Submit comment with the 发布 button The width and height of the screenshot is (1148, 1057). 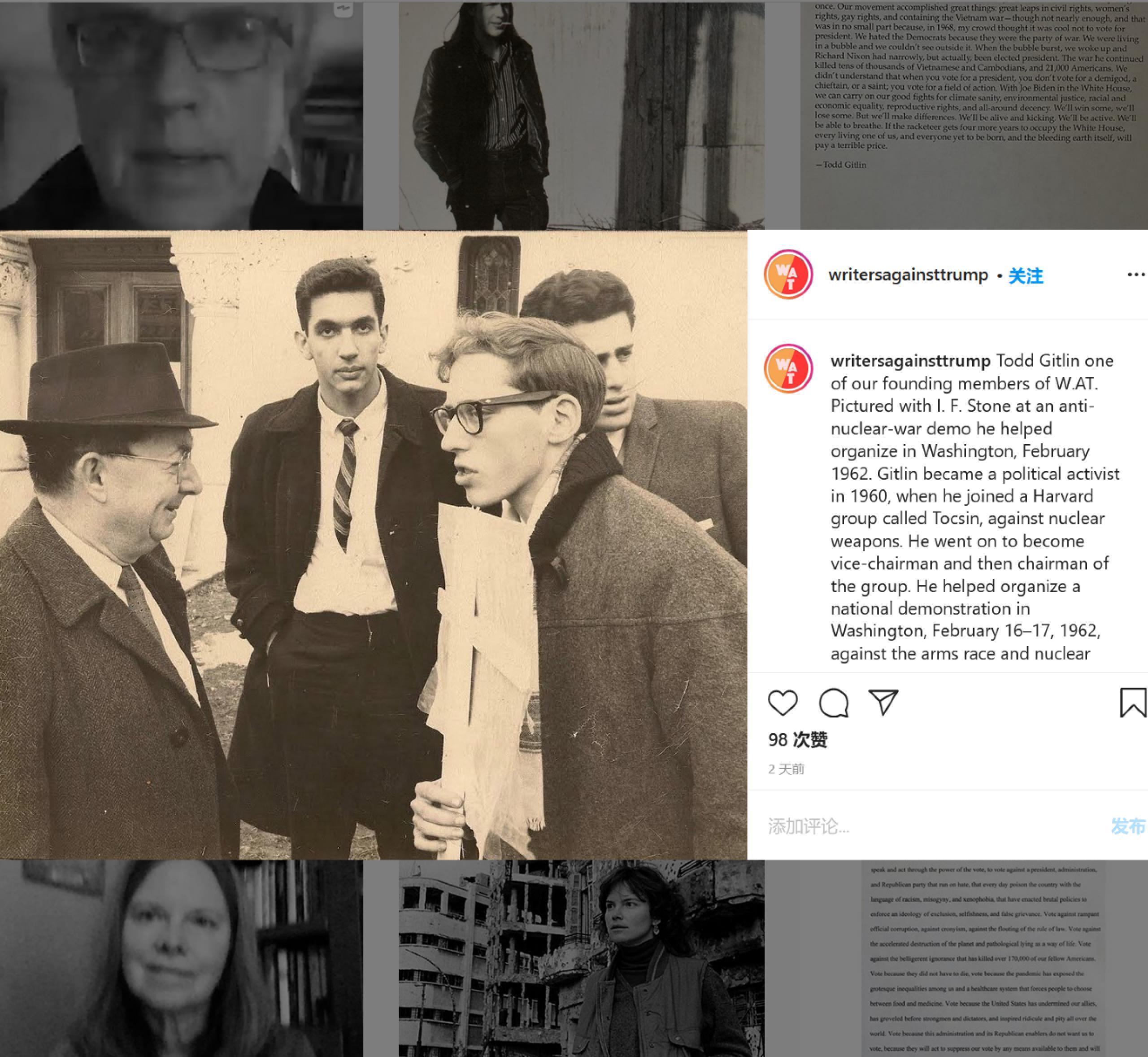[1129, 826]
